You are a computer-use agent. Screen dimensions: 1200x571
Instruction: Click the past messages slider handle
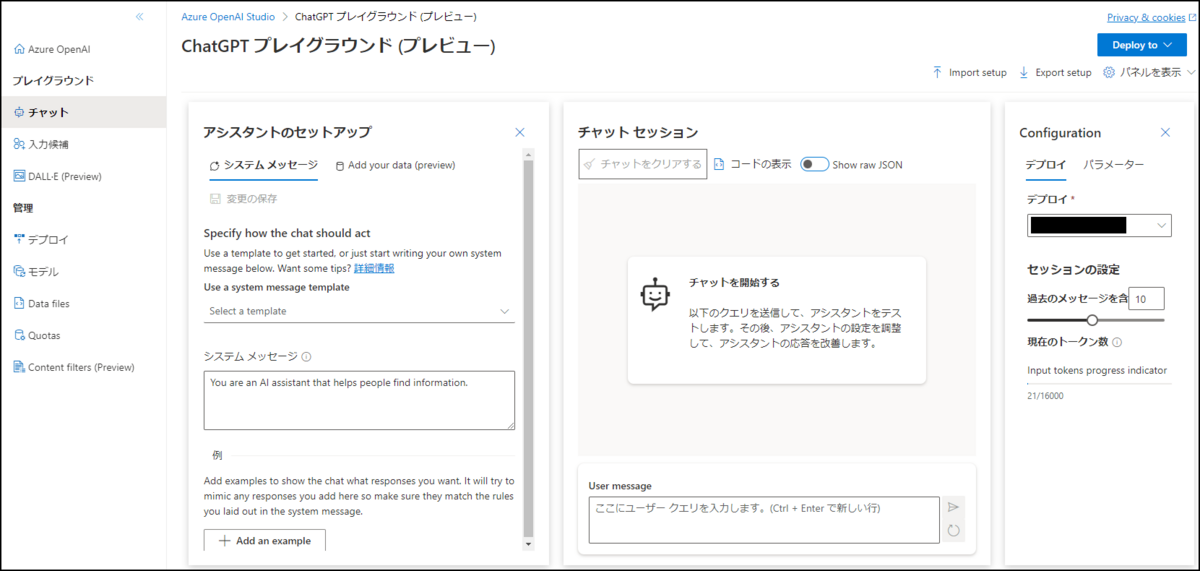point(1092,320)
